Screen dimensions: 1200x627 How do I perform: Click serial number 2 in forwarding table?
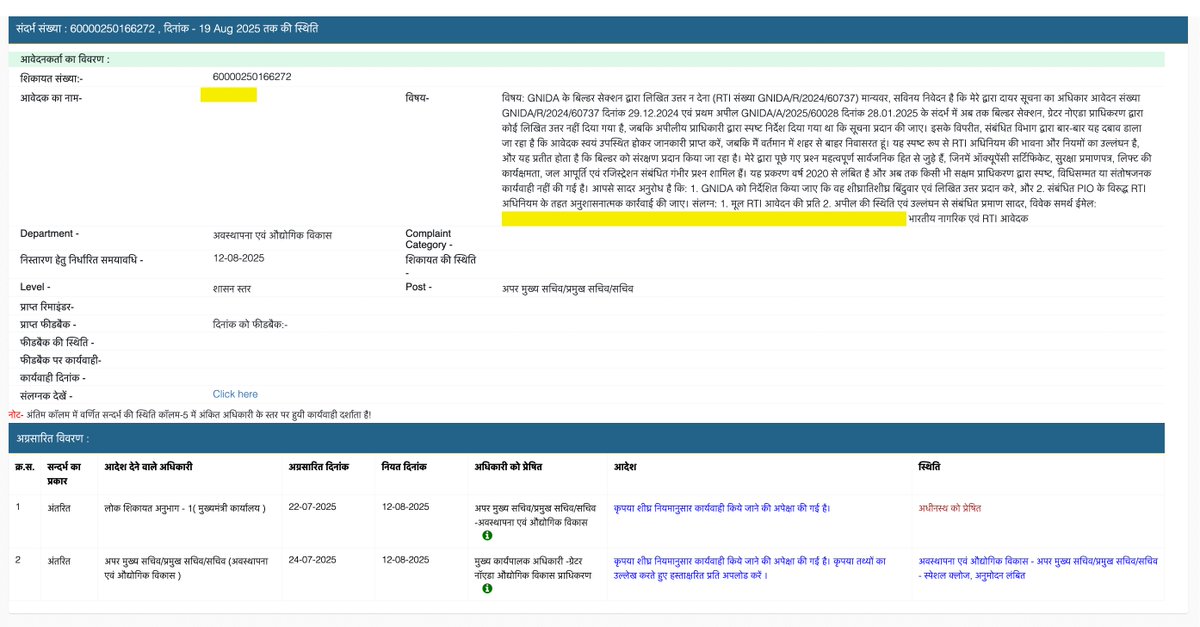pyautogui.click(x=18, y=560)
